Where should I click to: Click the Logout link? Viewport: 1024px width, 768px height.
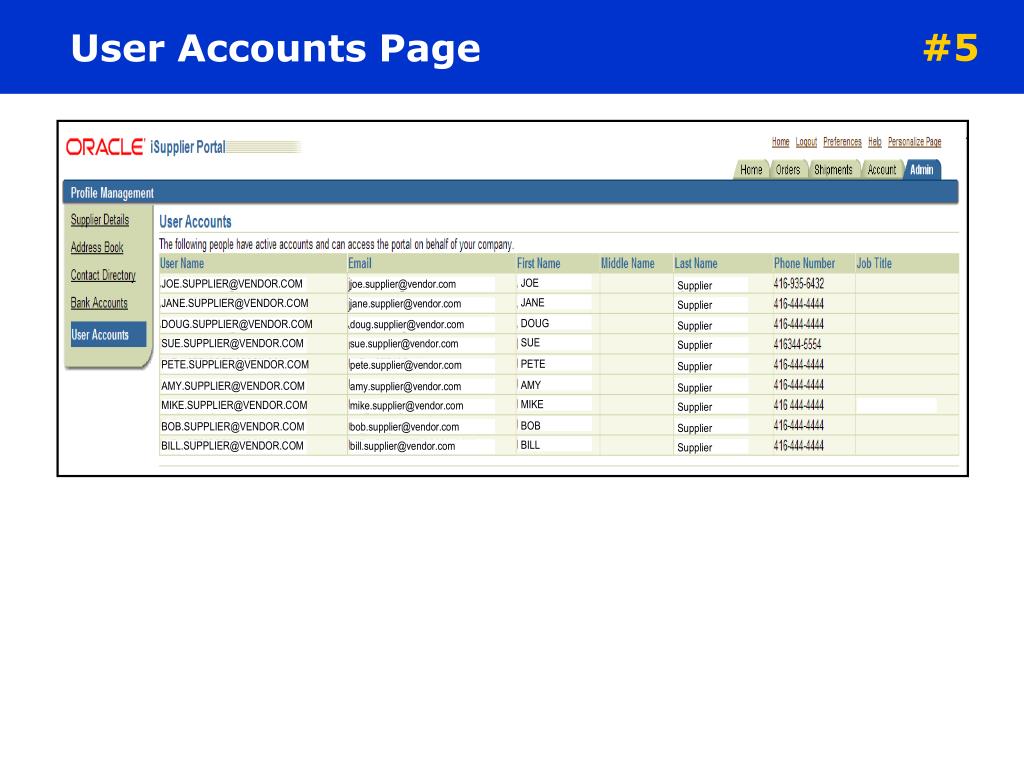(x=806, y=142)
